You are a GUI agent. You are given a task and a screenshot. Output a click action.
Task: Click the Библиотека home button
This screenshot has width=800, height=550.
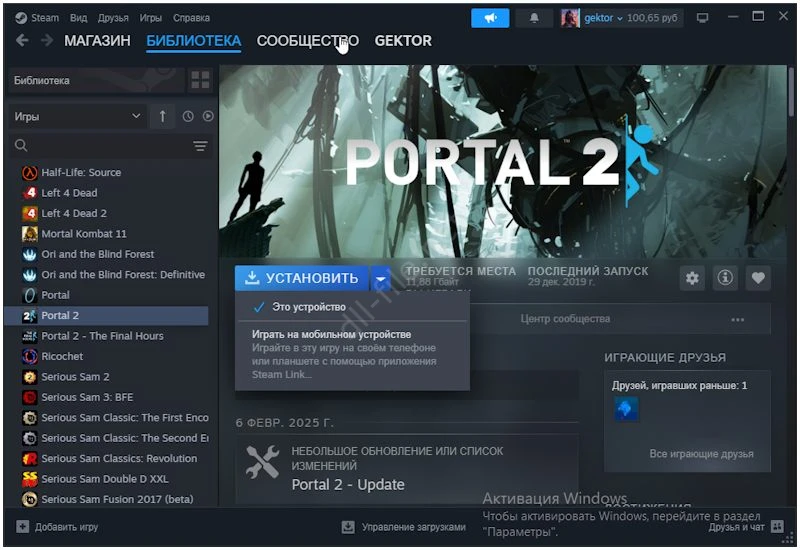[x=96, y=80]
